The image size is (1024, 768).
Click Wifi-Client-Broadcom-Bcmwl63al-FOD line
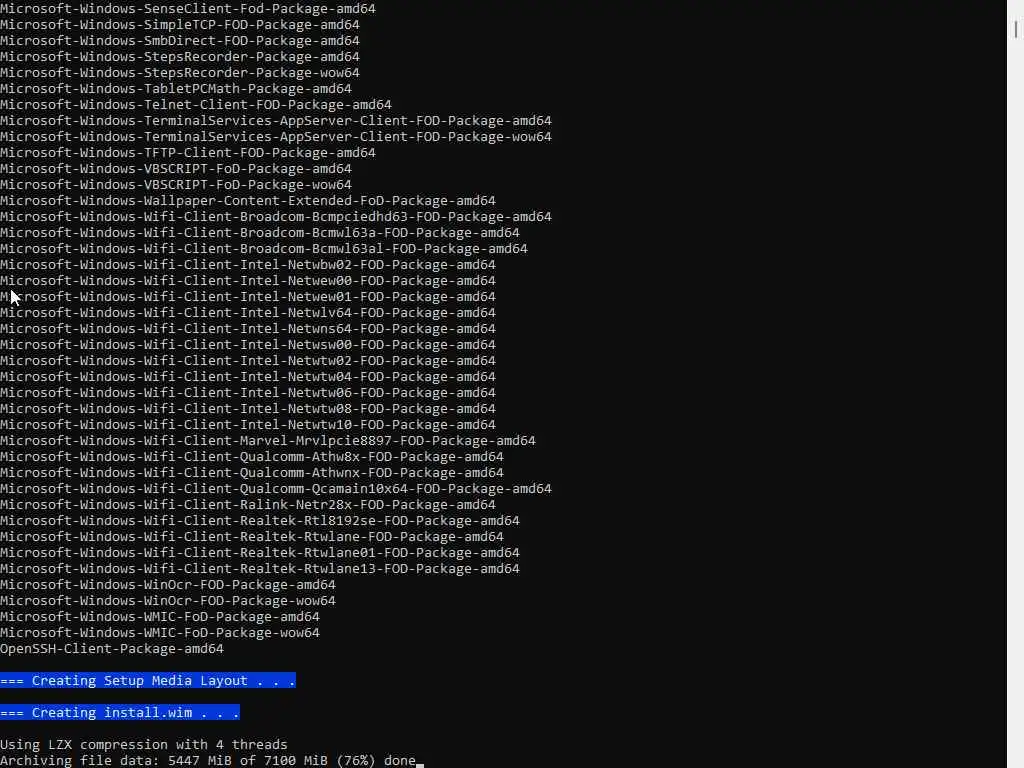pyautogui.click(x=264, y=249)
